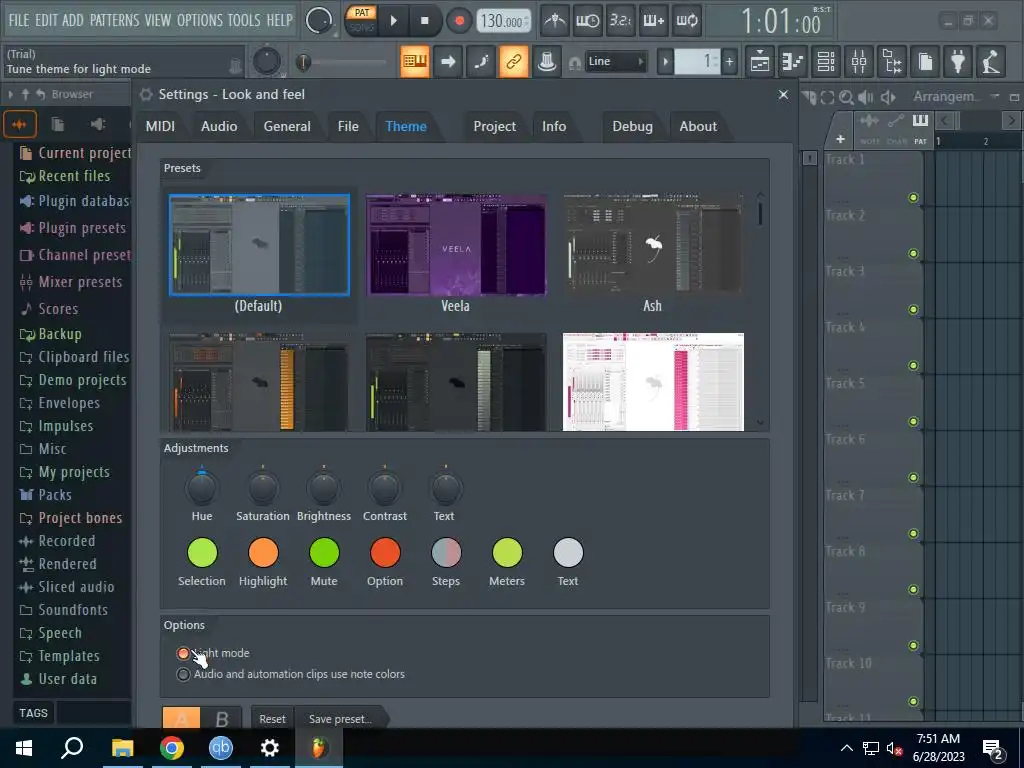Image resolution: width=1024 pixels, height=768 pixels.
Task: Select the Veela theme preset
Action: 456,245
